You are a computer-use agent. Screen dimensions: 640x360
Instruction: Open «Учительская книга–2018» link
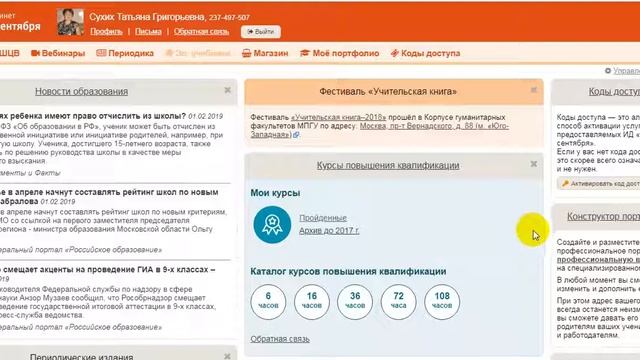pyautogui.click(x=338, y=117)
